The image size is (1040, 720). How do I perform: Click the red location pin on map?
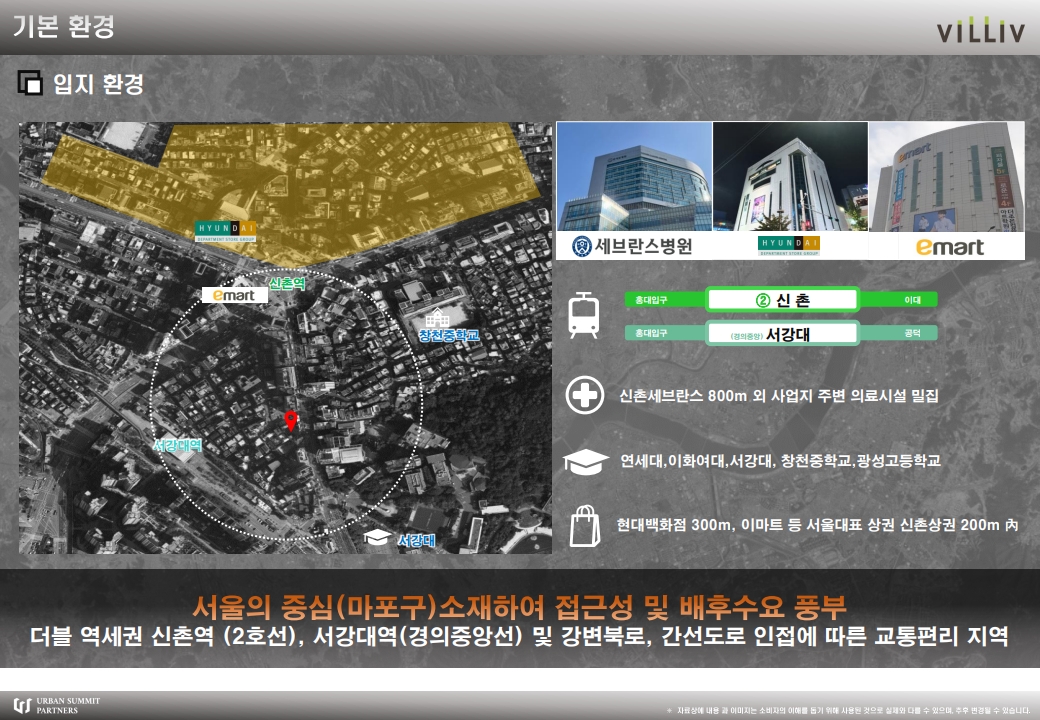(x=291, y=420)
